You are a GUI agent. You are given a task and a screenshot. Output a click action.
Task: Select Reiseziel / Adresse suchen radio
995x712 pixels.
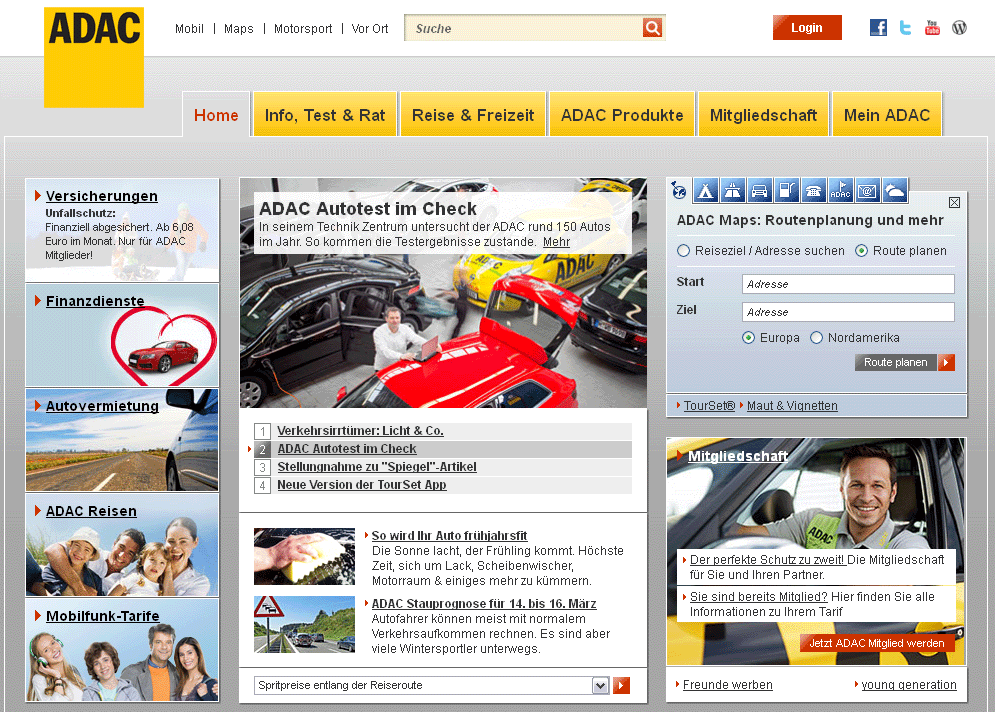683,251
